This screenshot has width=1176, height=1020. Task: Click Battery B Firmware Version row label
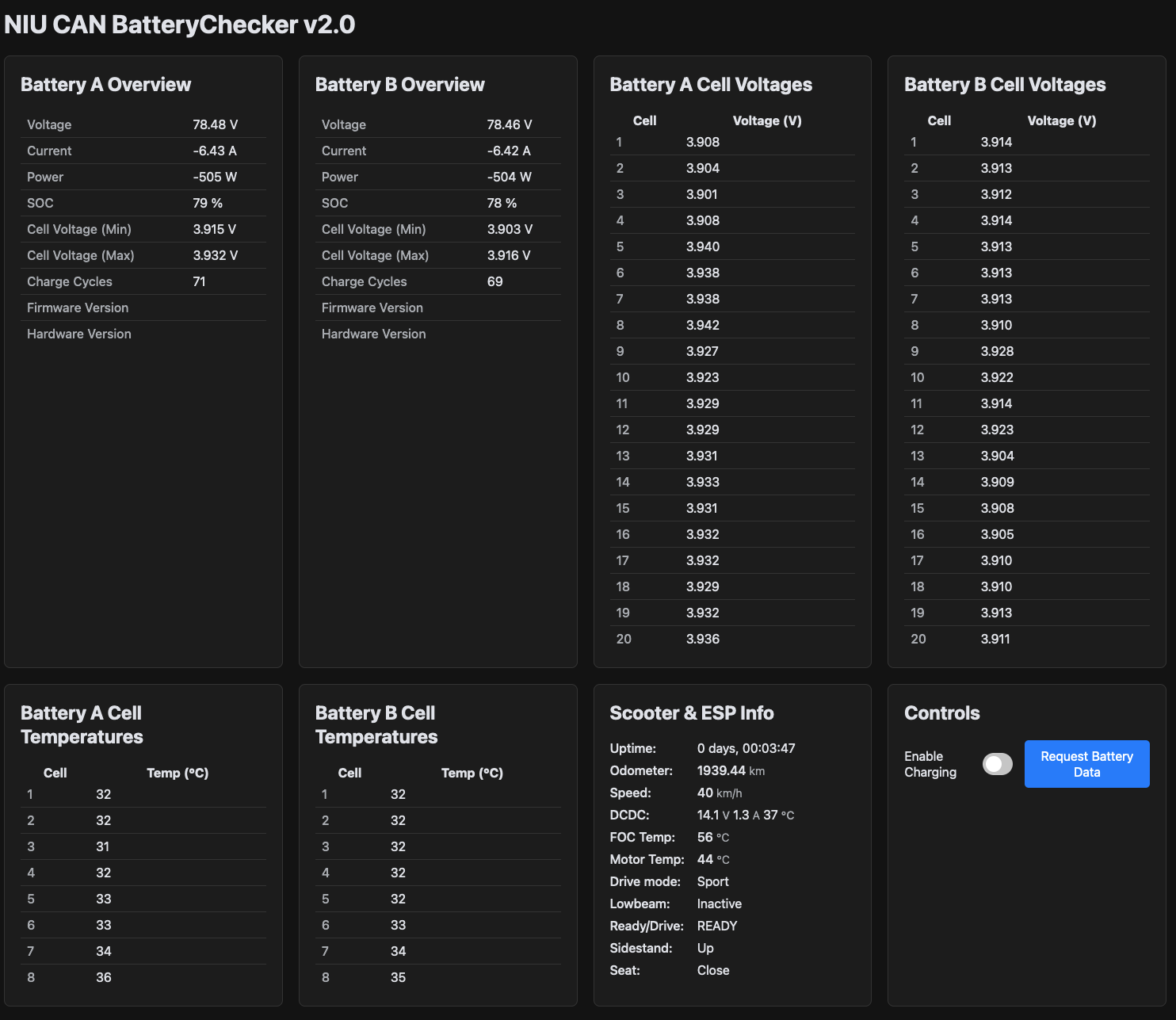click(372, 308)
